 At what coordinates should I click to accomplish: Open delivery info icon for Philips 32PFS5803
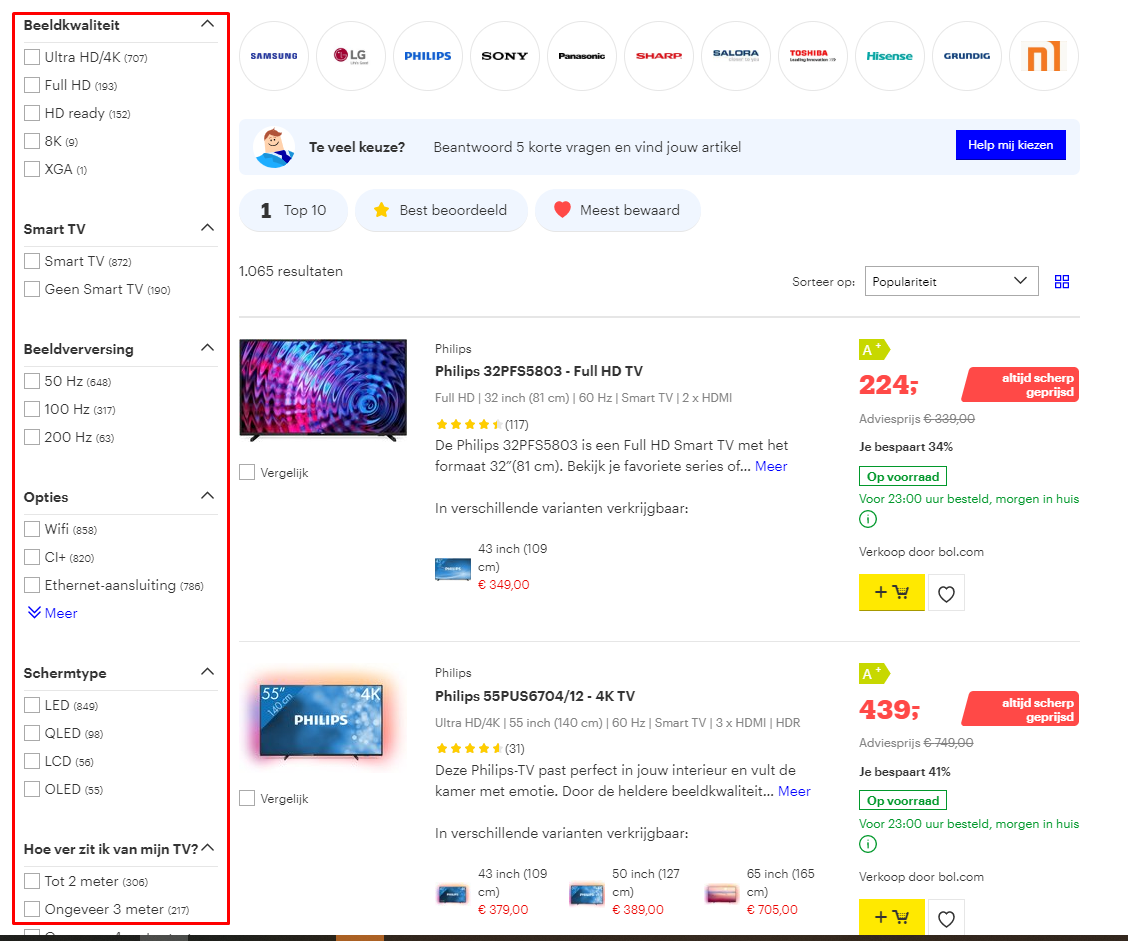click(868, 519)
